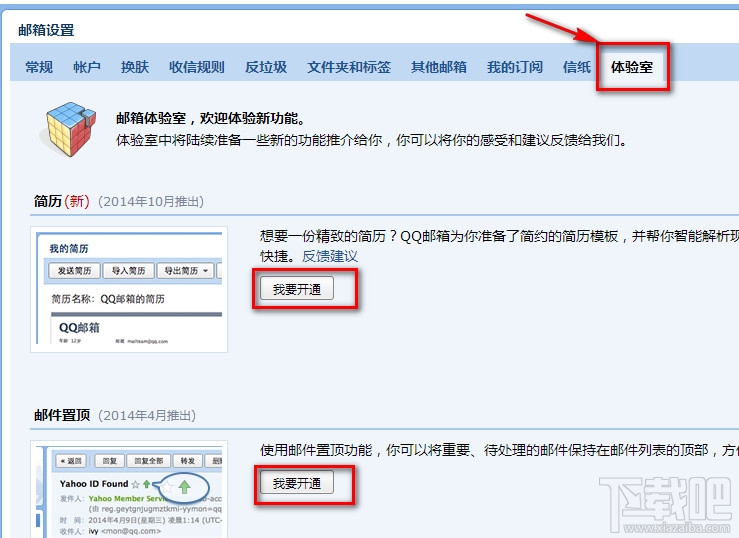Open the 反馈建议 link
The height and width of the screenshot is (538, 739).
(330, 256)
